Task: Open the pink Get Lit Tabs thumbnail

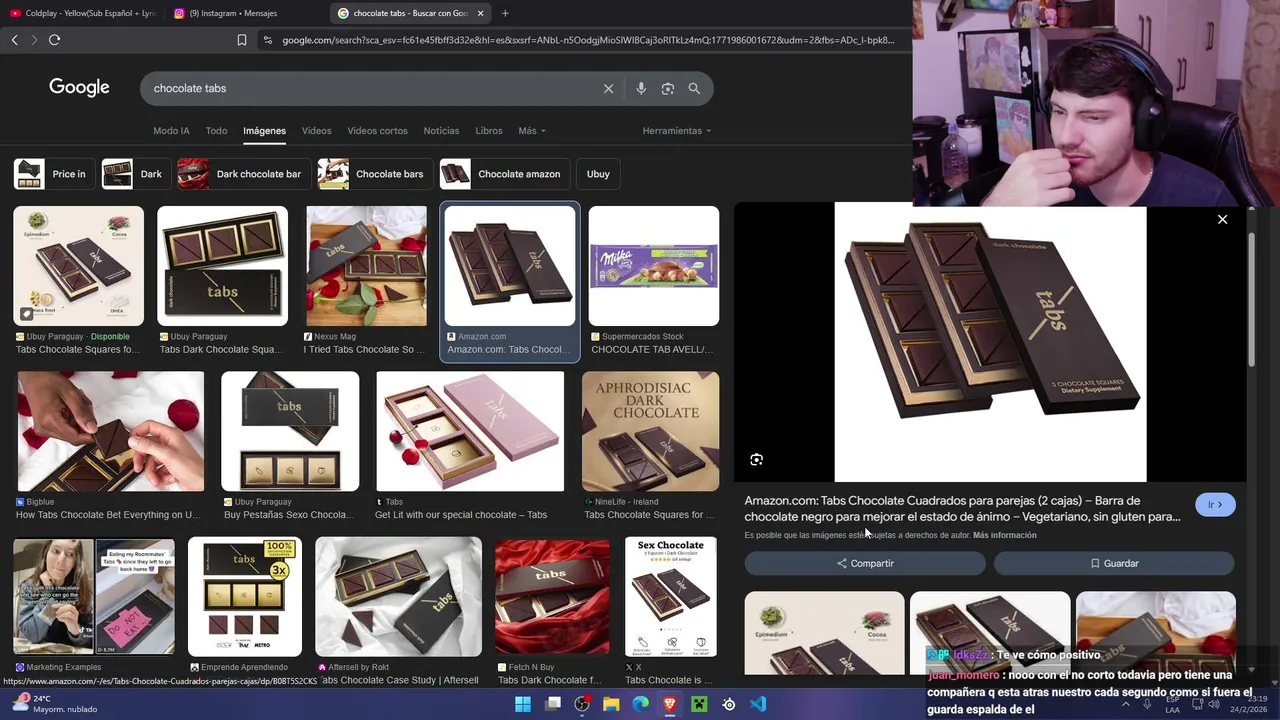Action: point(470,431)
